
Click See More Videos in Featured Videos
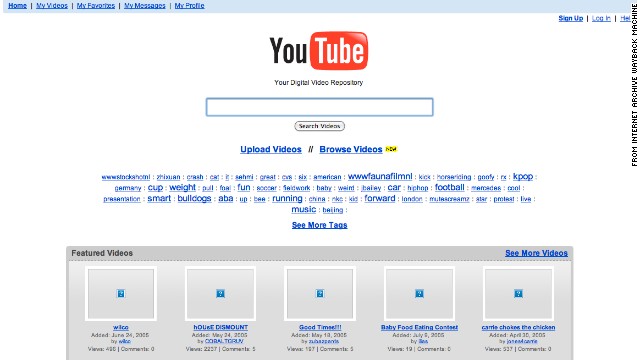coord(536,253)
